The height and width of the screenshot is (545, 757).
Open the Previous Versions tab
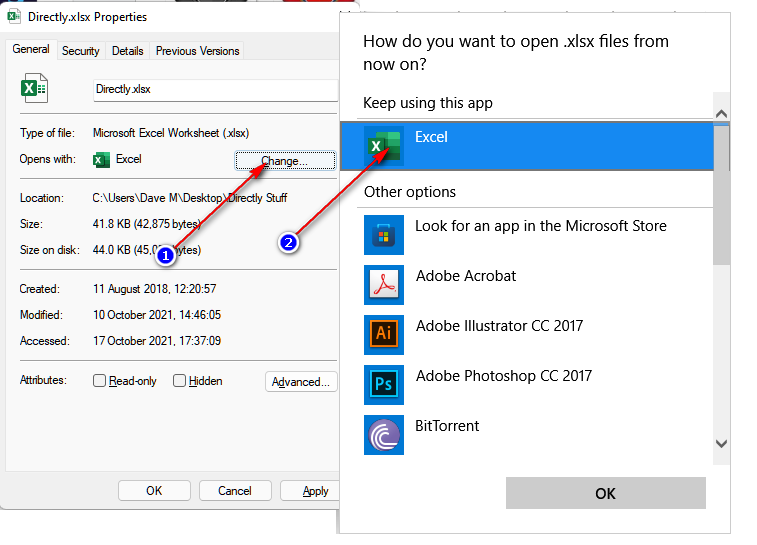(x=197, y=51)
